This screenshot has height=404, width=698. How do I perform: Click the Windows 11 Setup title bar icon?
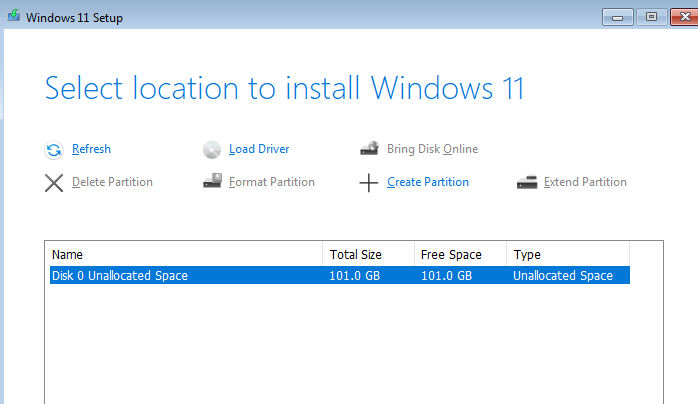coord(14,16)
